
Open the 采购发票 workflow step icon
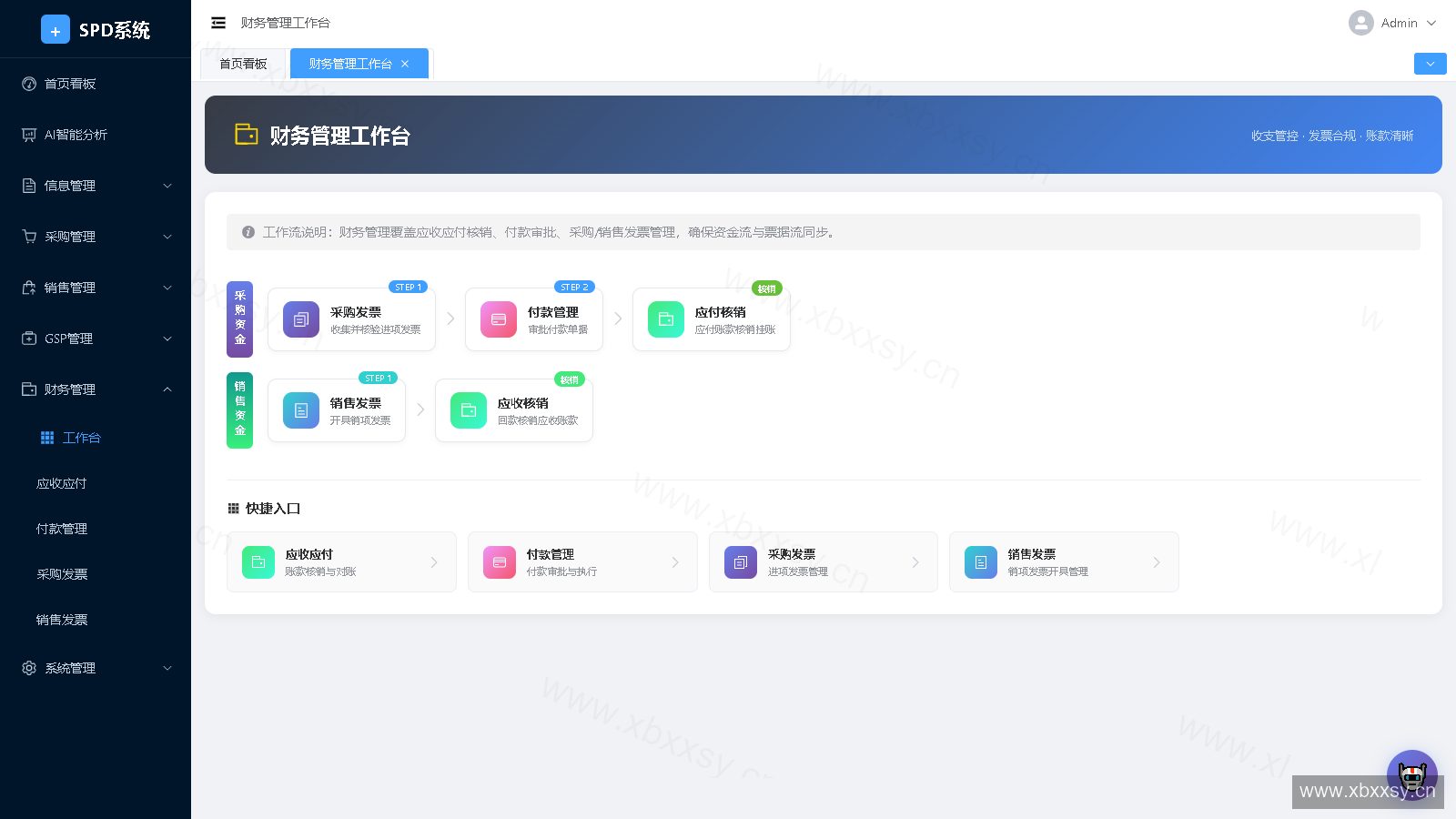(301, 319)
